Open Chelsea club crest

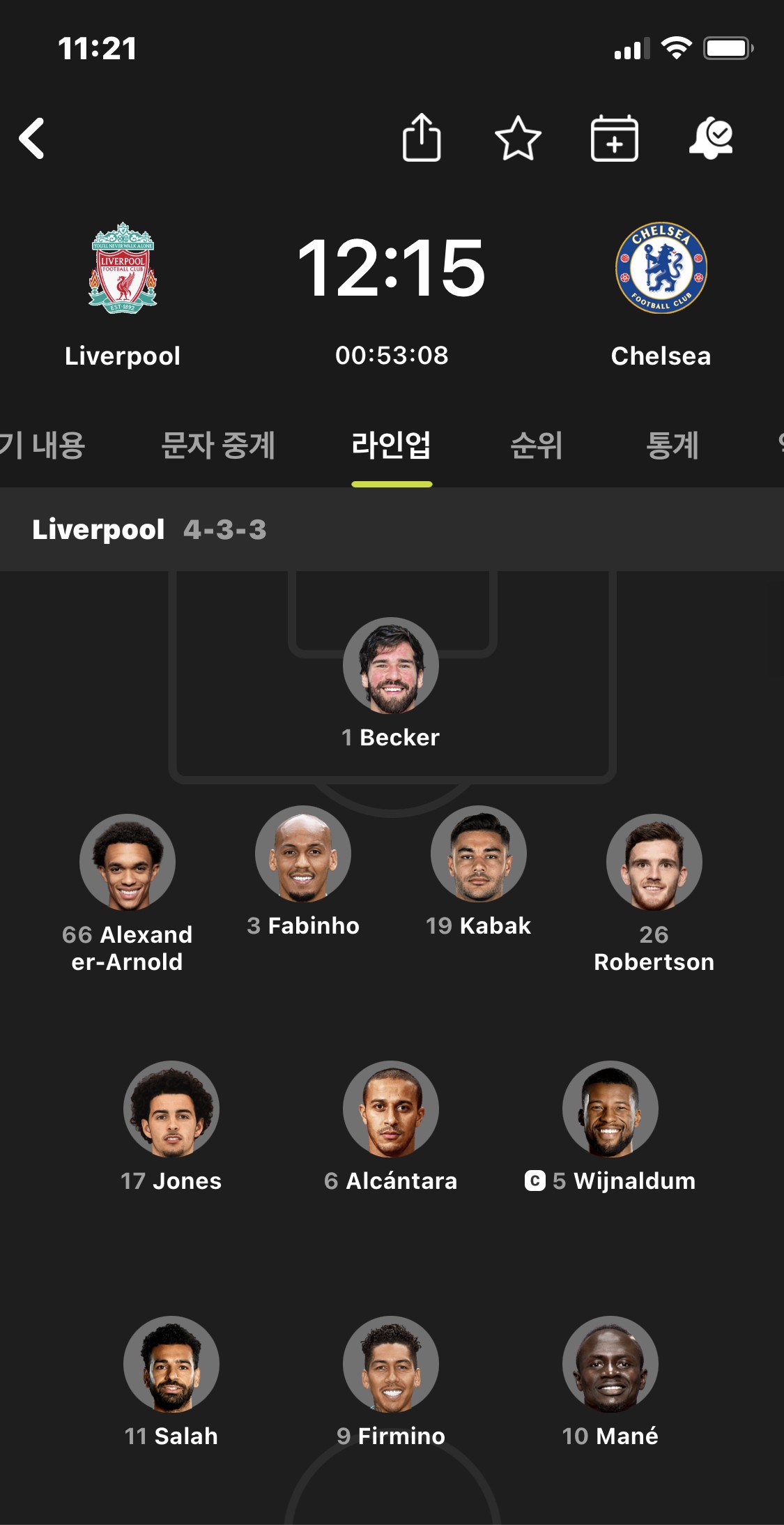(x=661, y=268)
